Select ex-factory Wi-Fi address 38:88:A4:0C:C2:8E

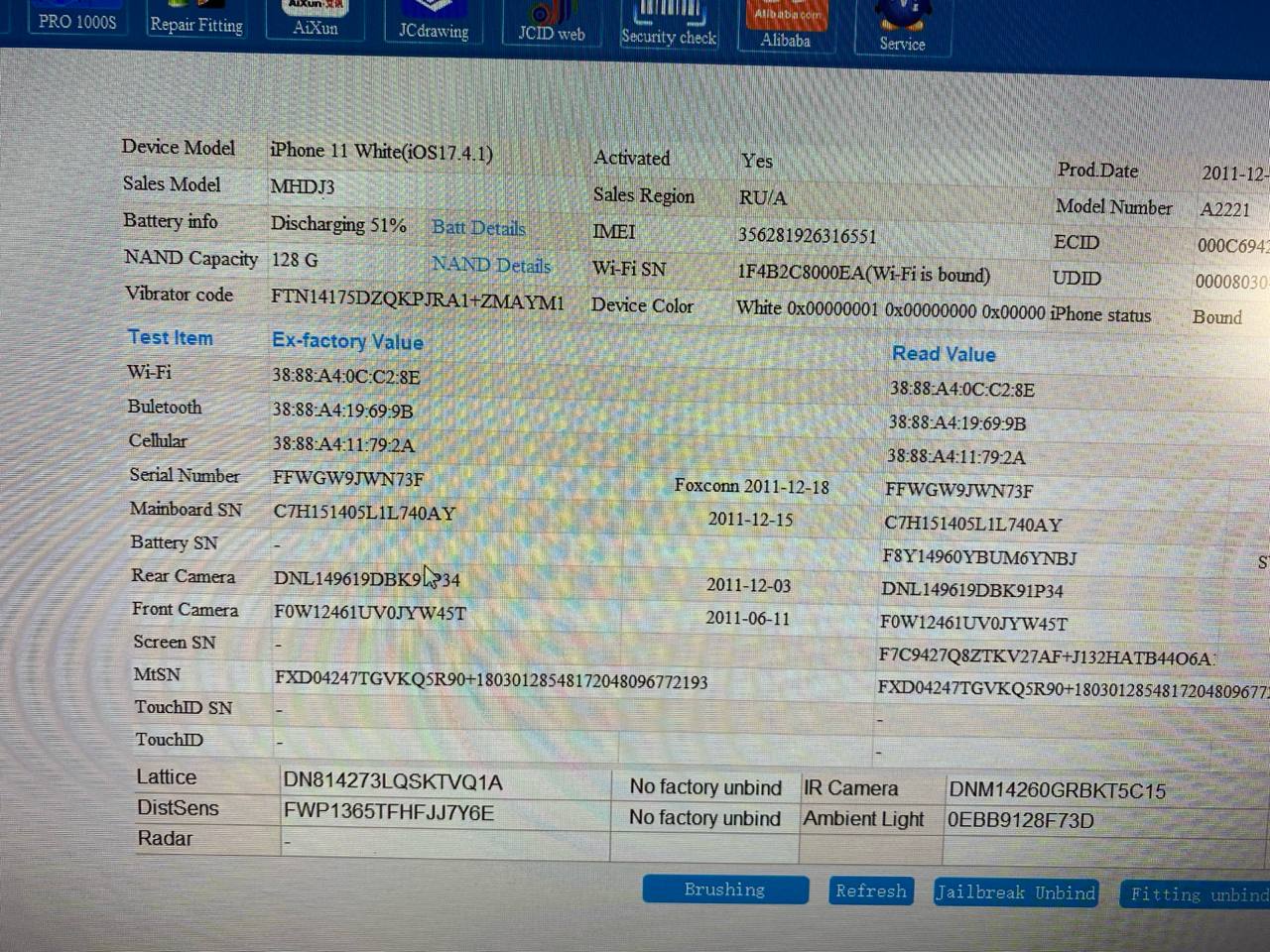[x=346, y=377]
